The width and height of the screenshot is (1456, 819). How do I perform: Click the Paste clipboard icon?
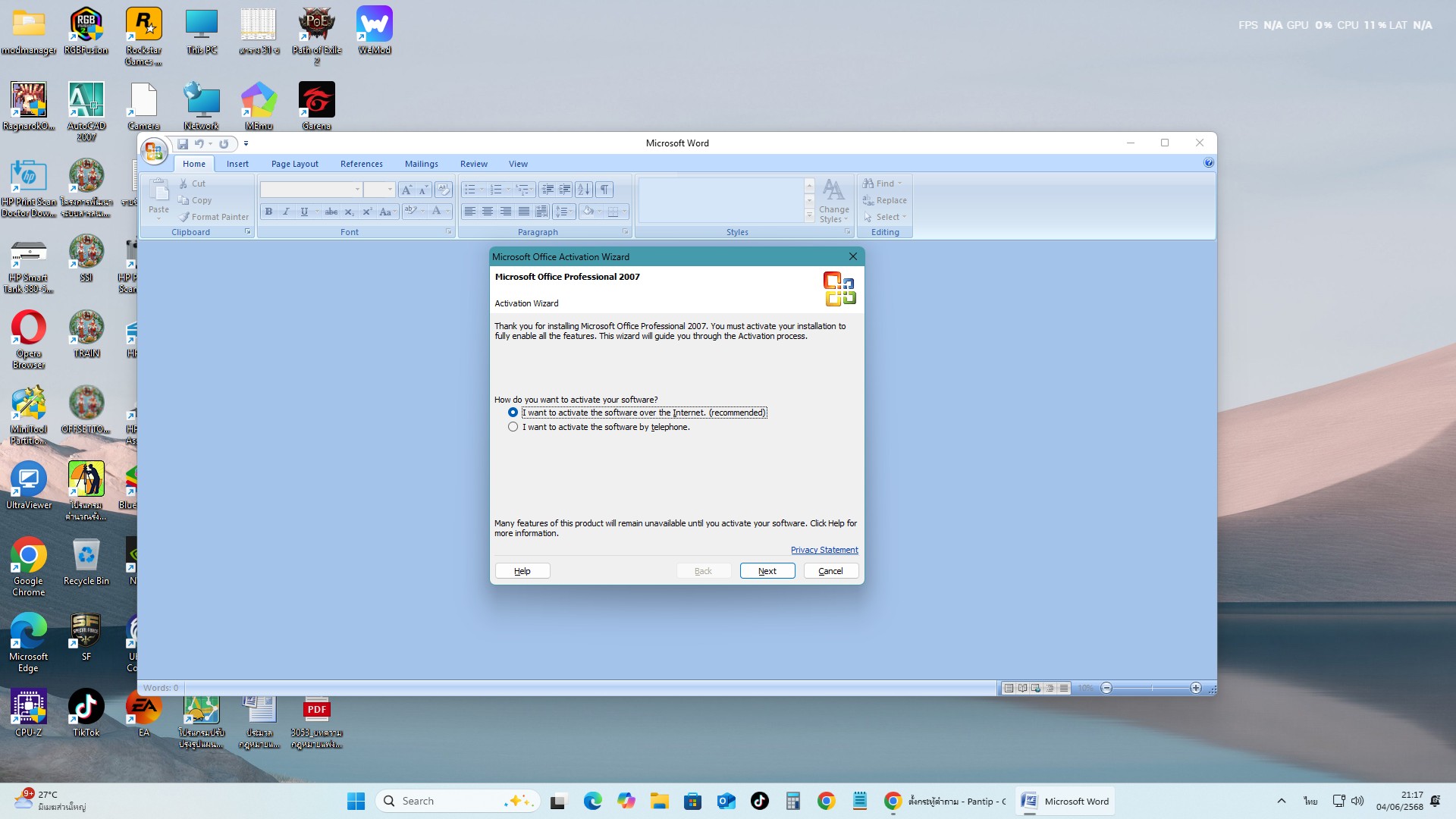coord(159,190)
